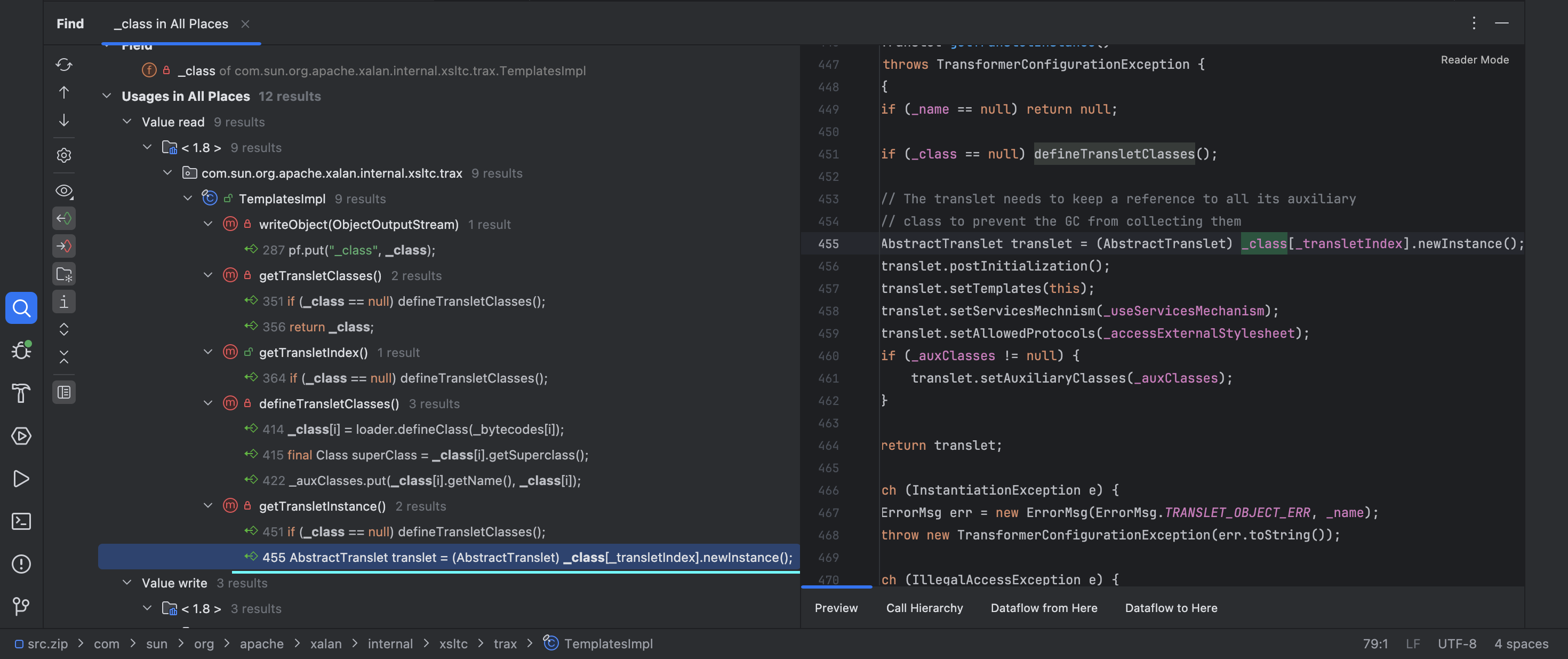Go to previous occurrence up arrow
This screenshot has height=659, width=1568.
click(64, 92)
